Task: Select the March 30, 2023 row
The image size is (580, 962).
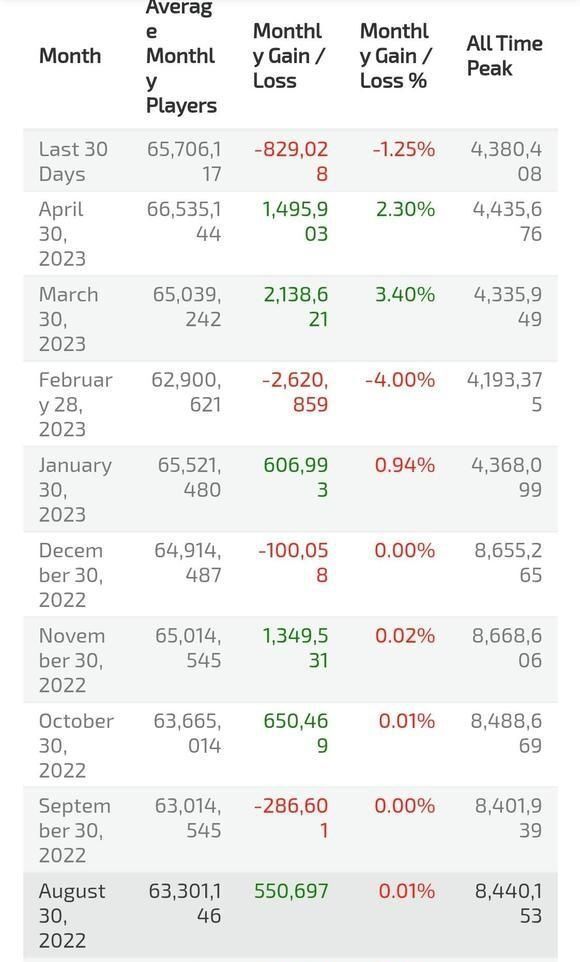Action: [x=290, y=319]
